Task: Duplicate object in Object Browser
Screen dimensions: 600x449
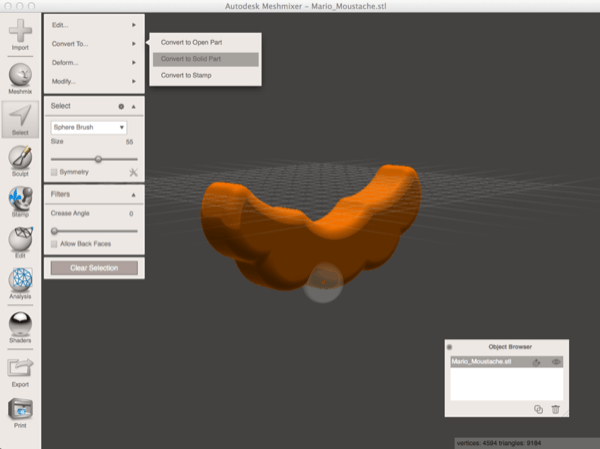Action: (x=538, y=409)
